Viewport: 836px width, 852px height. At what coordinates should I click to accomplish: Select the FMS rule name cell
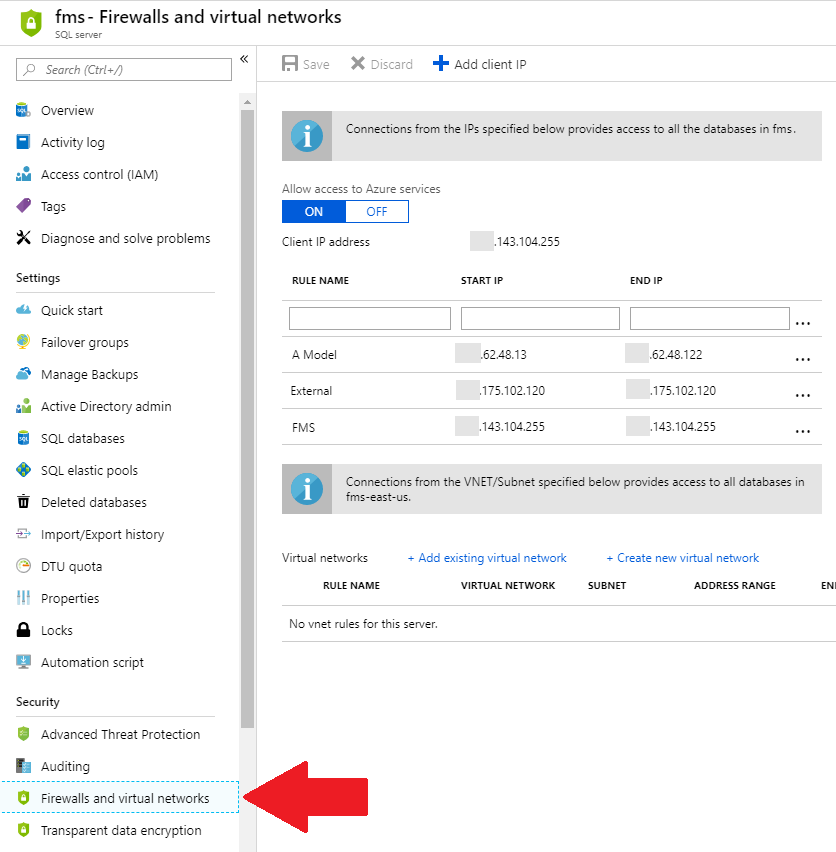pyautogui.click(x=303, y=428)
